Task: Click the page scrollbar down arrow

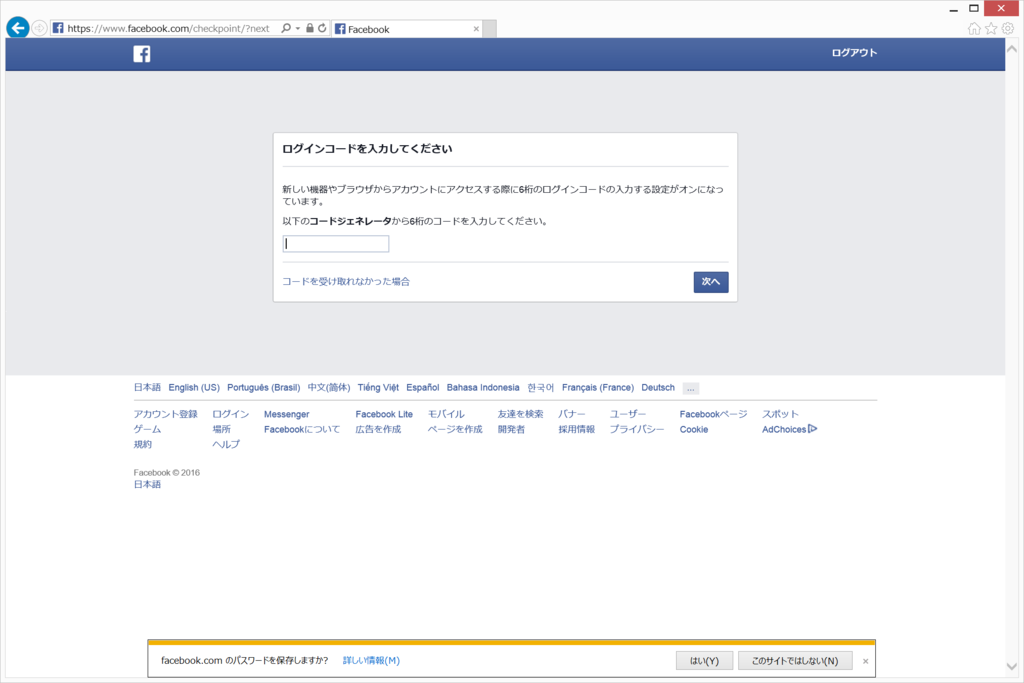Action: (x=1012, y=667)
